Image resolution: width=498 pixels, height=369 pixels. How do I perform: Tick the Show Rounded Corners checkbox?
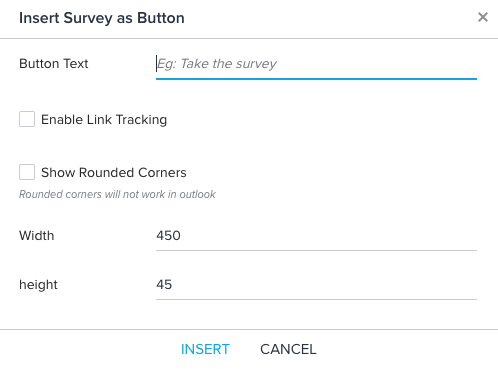(27, 172)
